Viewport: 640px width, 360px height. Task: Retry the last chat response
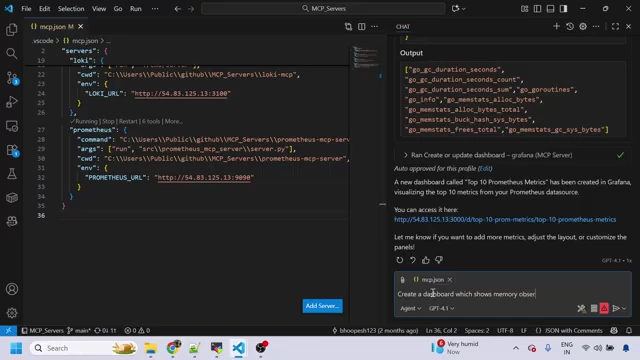tap(400, 260)
